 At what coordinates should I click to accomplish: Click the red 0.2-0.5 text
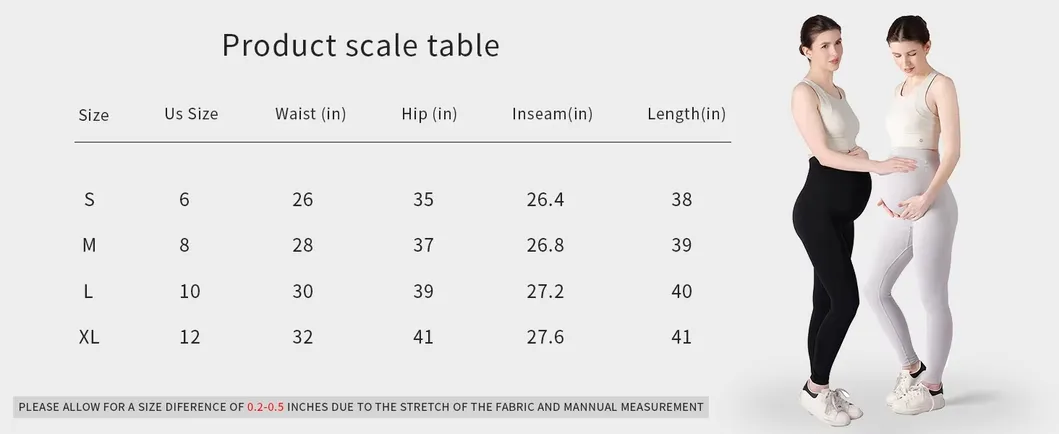click(x=265, y=407)
